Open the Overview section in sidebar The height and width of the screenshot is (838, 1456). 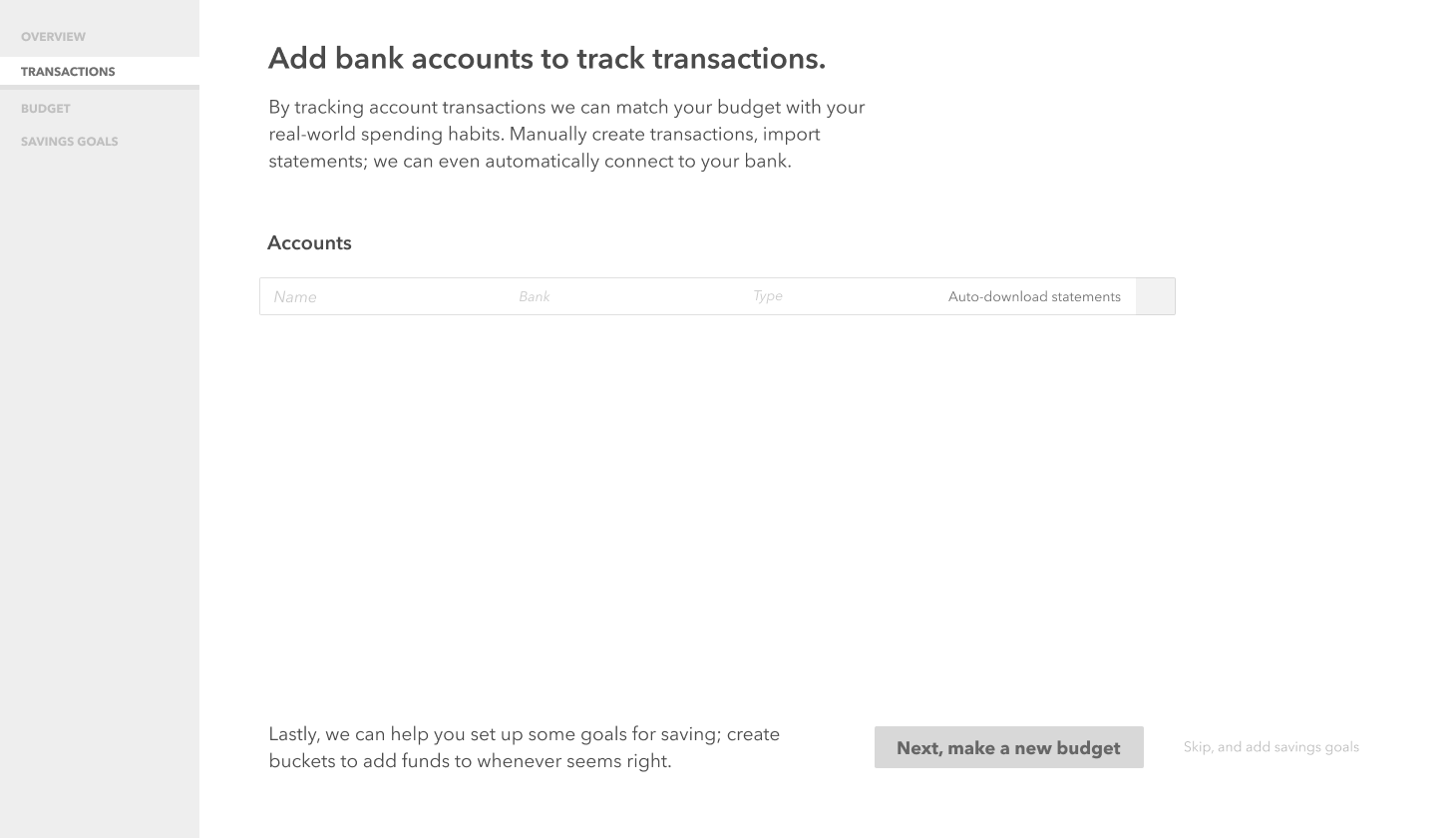click(x=53, y=37)
